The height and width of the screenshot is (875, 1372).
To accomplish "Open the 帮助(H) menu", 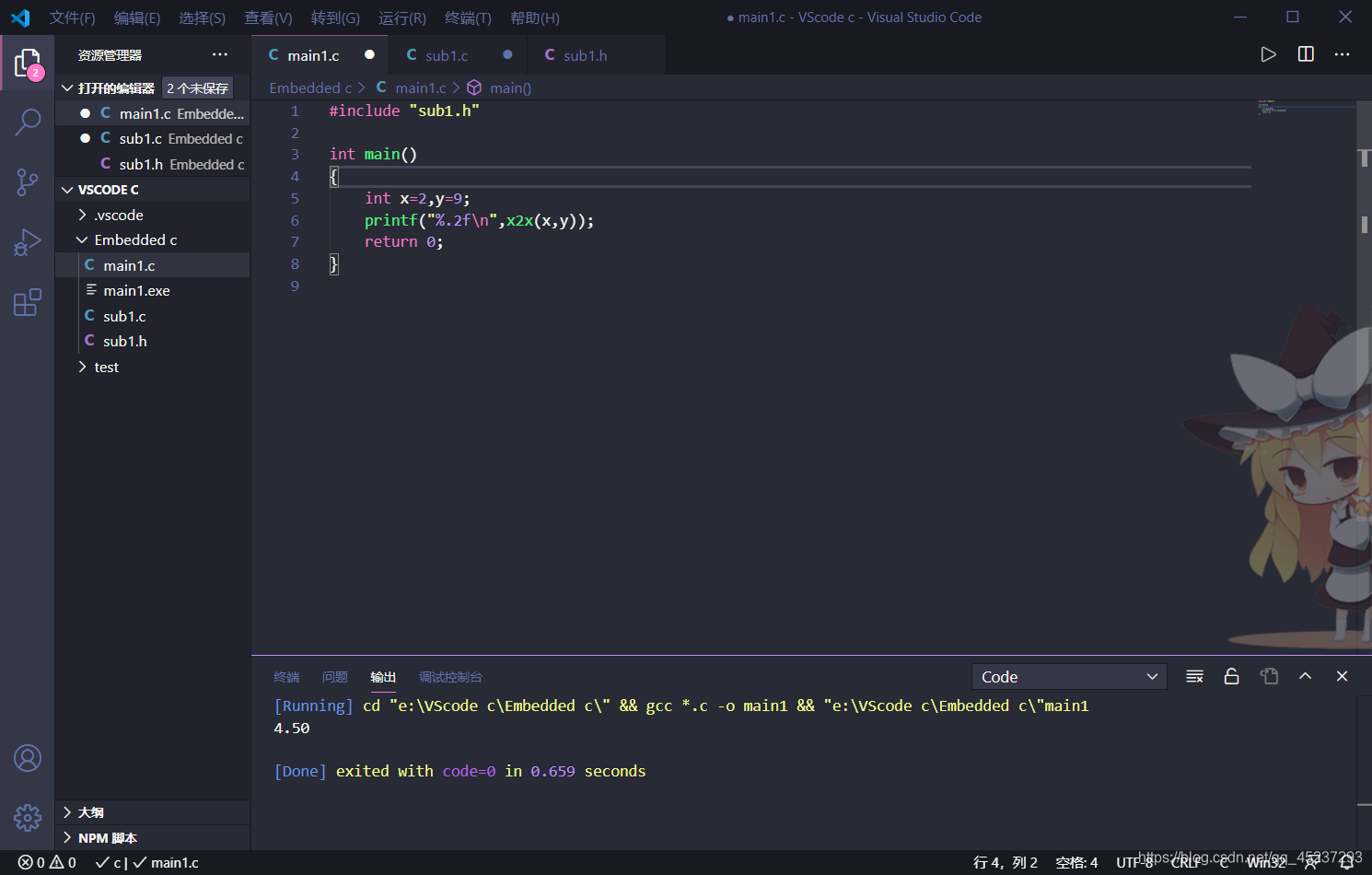I will click(x=535, y=17).
